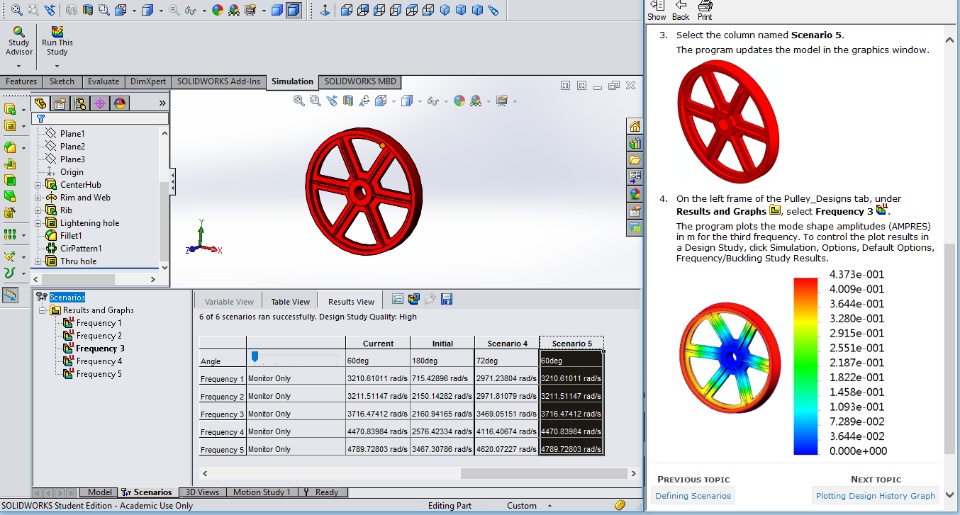Click Section View icon in viewport toolbar

348,100
